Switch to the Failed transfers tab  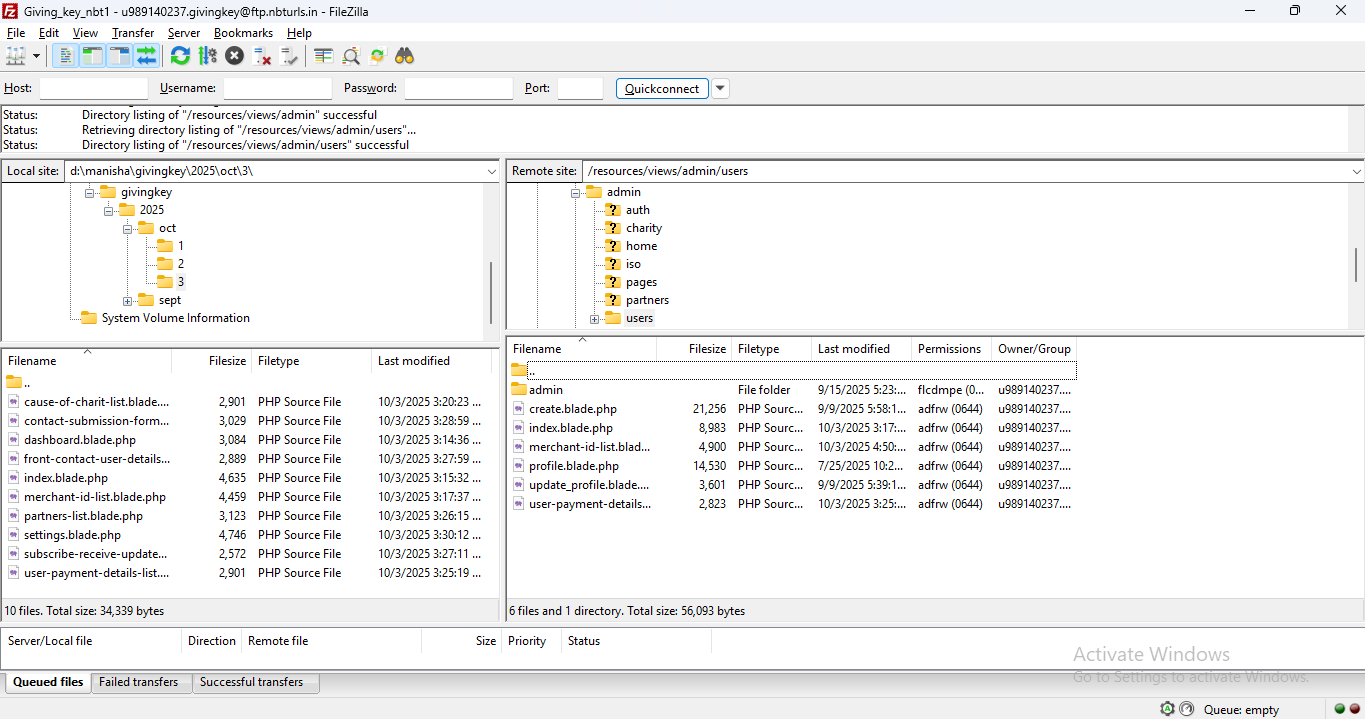click(138, 682)
